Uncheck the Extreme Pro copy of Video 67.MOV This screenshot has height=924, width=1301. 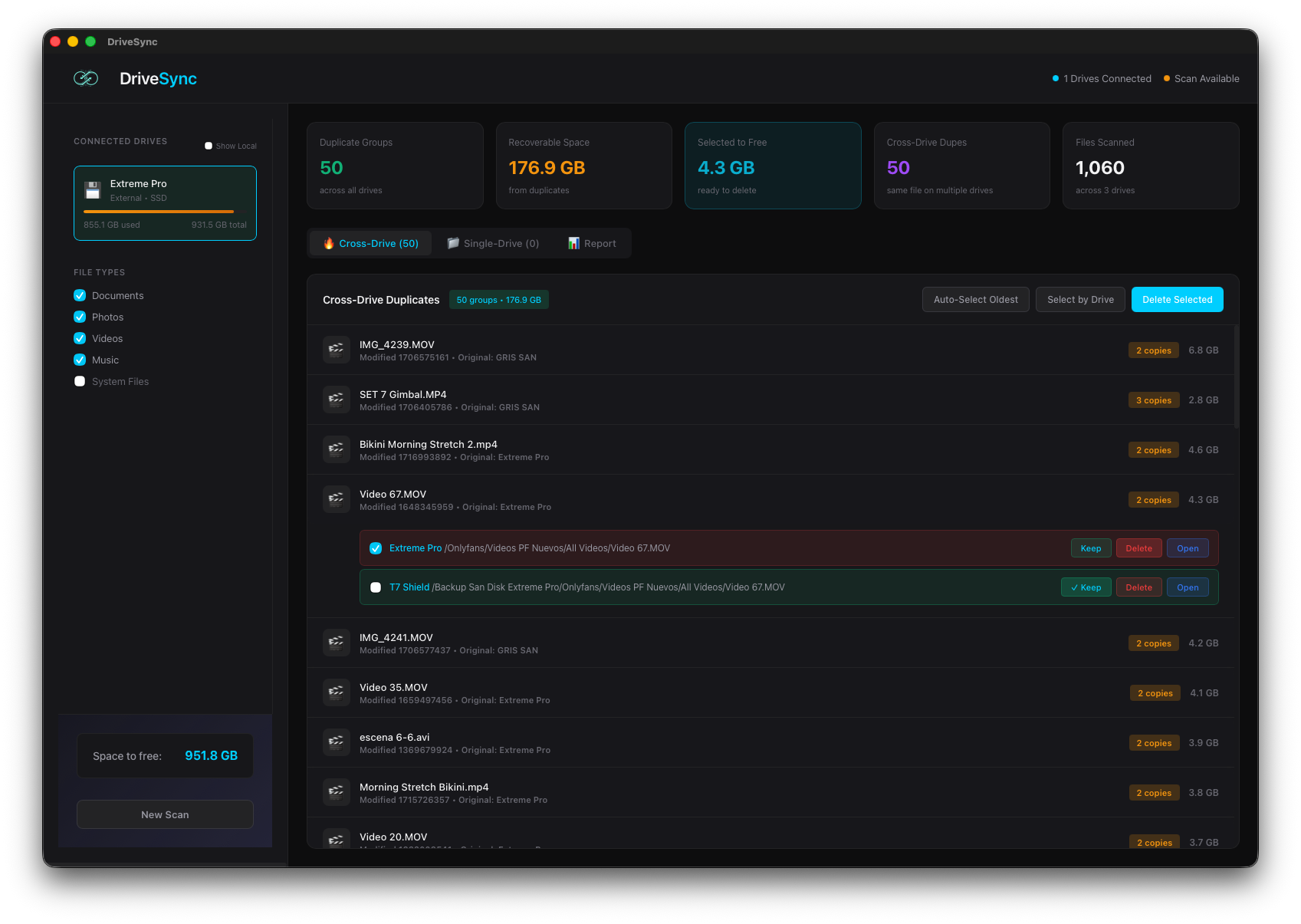click(376, 547)
